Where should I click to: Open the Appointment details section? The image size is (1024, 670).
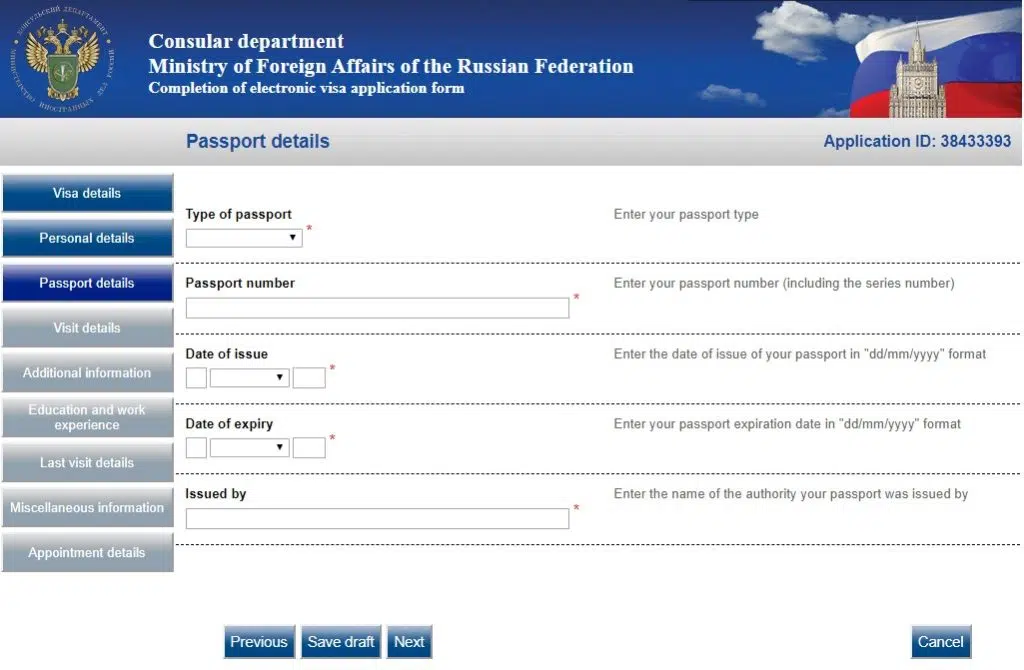(88, 552)
